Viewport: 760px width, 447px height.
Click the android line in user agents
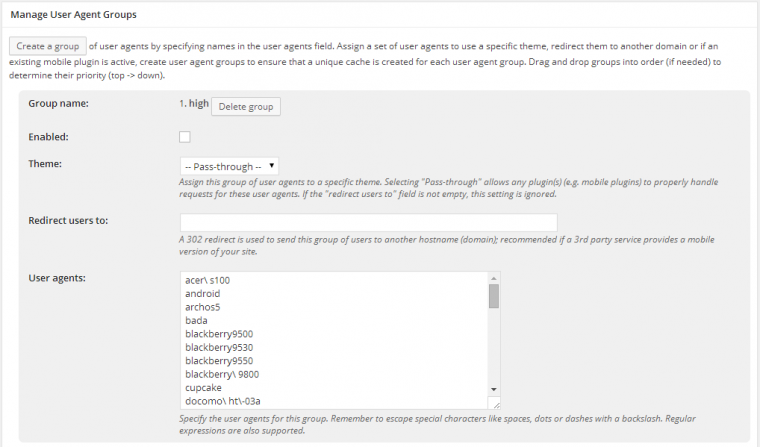coord(203,294)
